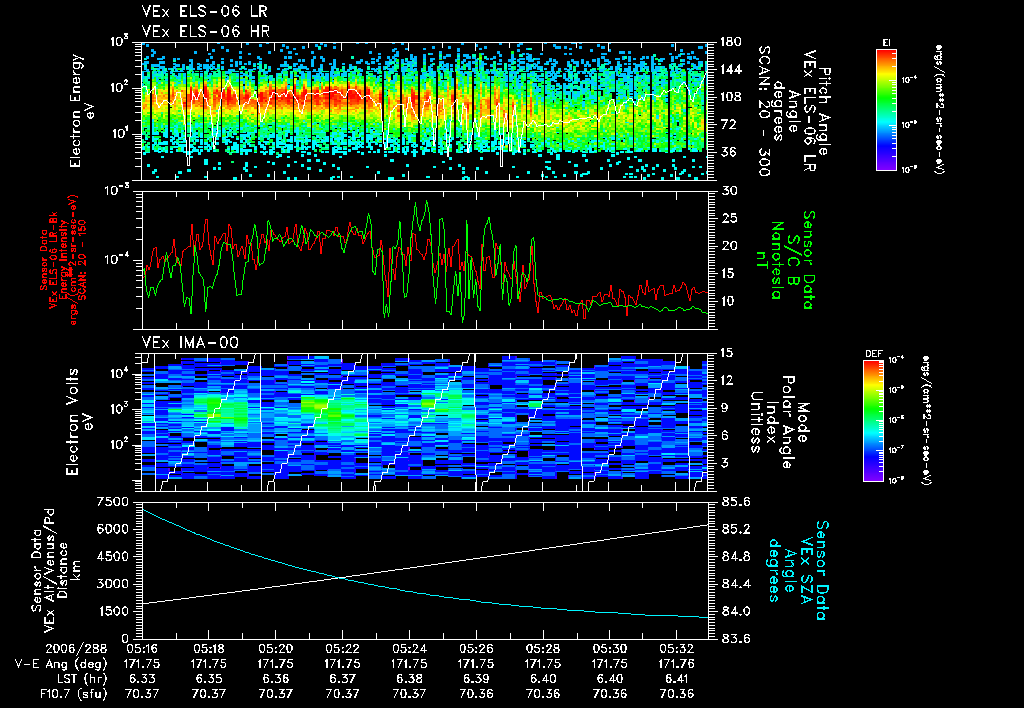The width and height of the screenshot is (1024, 708).
Task: Click the 05:26 time tick label
Action: (476, 649)
